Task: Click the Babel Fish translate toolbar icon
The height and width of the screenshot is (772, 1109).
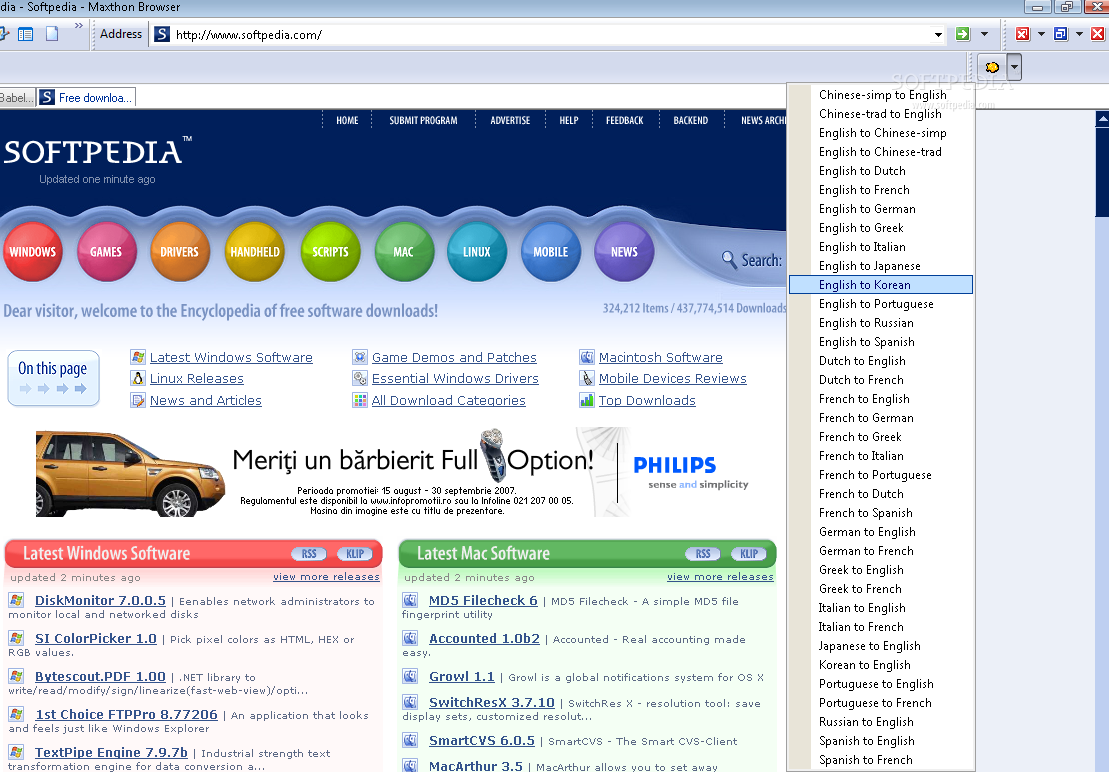Action: 992,67
